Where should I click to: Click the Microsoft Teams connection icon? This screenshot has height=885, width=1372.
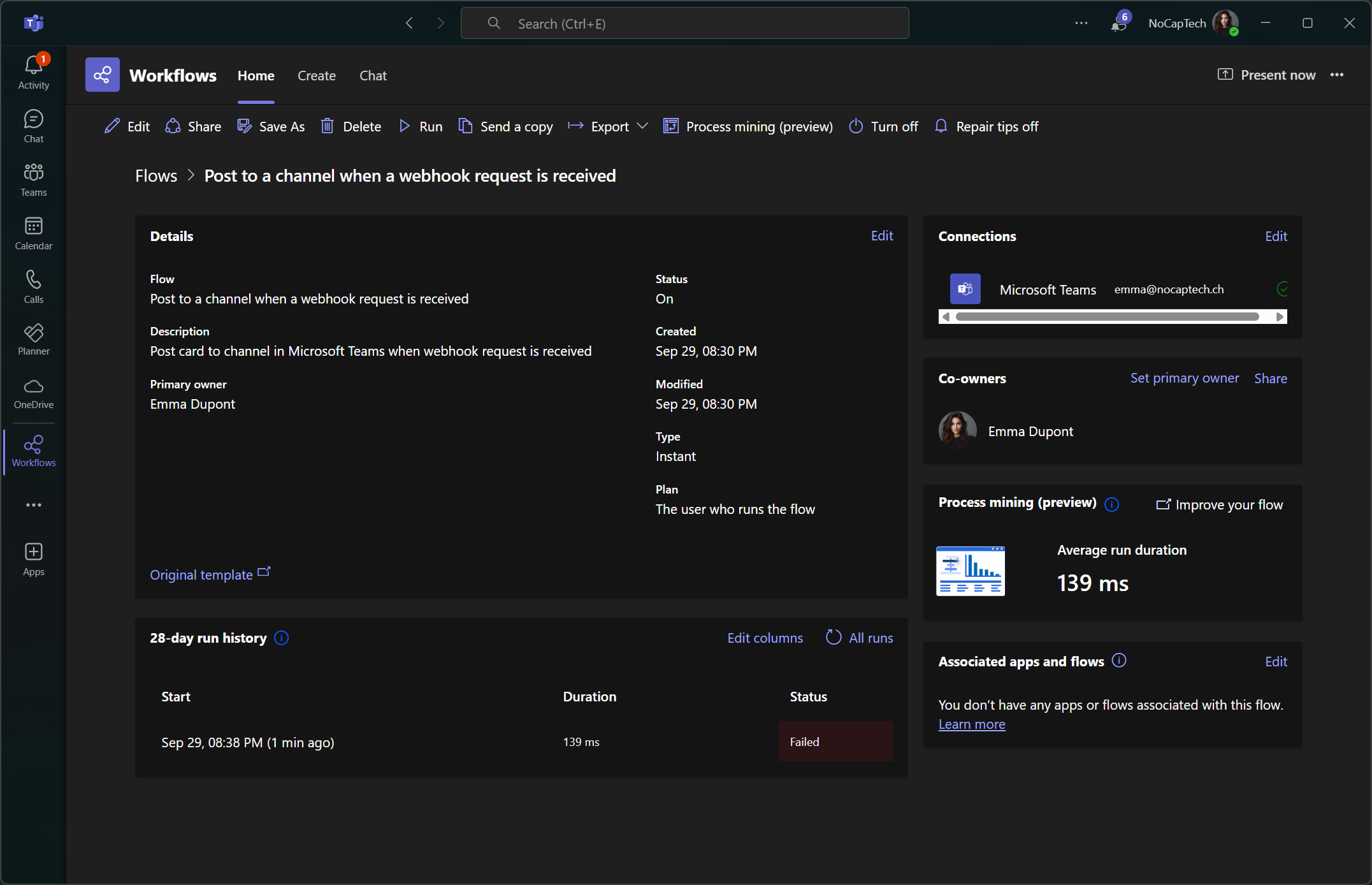(965, 289)
